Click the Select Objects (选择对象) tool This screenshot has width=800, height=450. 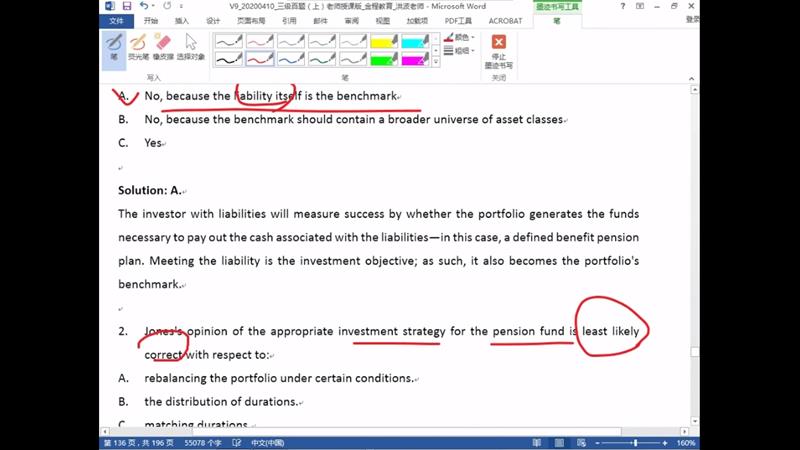(190, 47)
